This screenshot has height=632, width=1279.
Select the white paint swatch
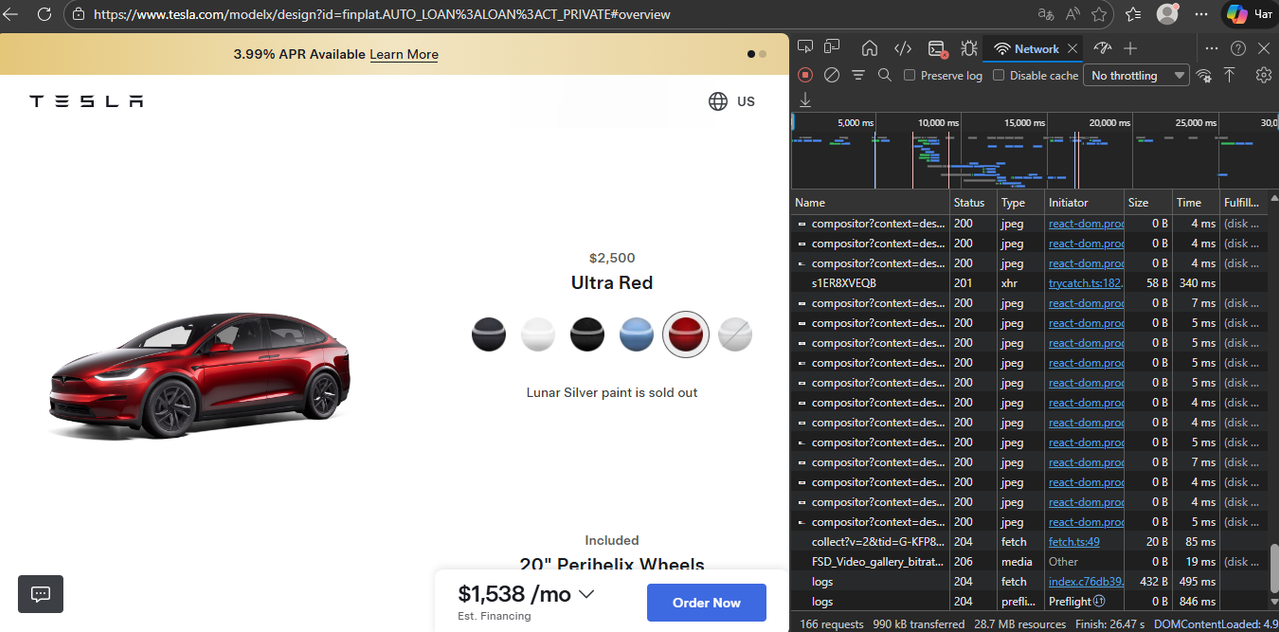click(x=538, y=334)
